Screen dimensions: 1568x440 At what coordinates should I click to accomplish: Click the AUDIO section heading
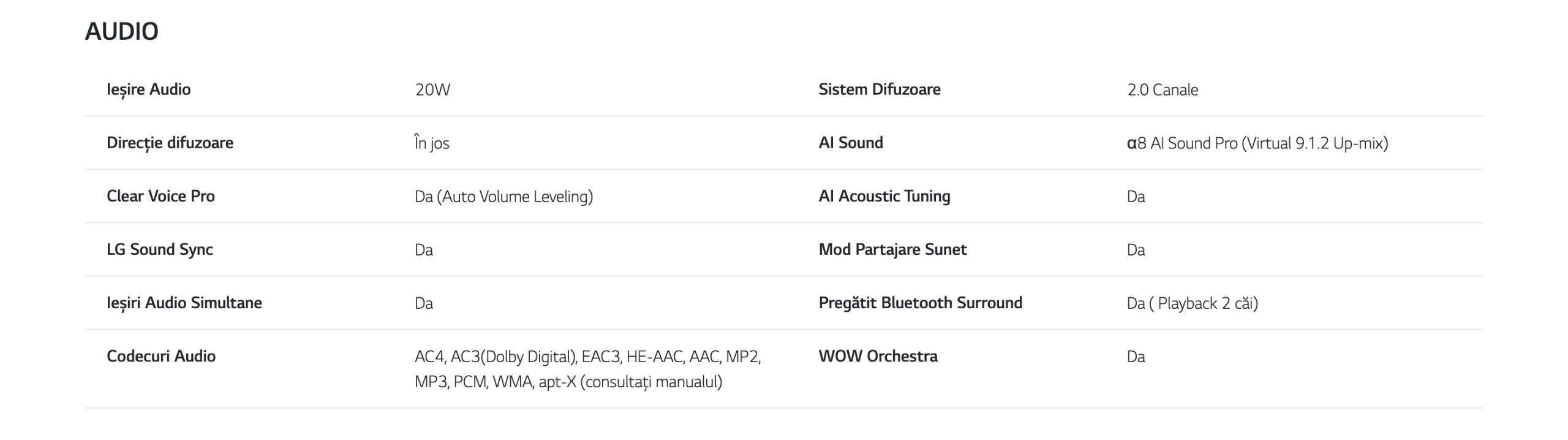click(x=121, y=31)
